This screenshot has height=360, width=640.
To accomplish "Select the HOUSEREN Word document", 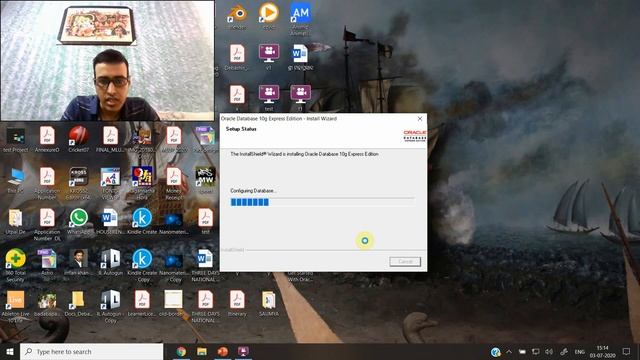I will tap(110, 221).
